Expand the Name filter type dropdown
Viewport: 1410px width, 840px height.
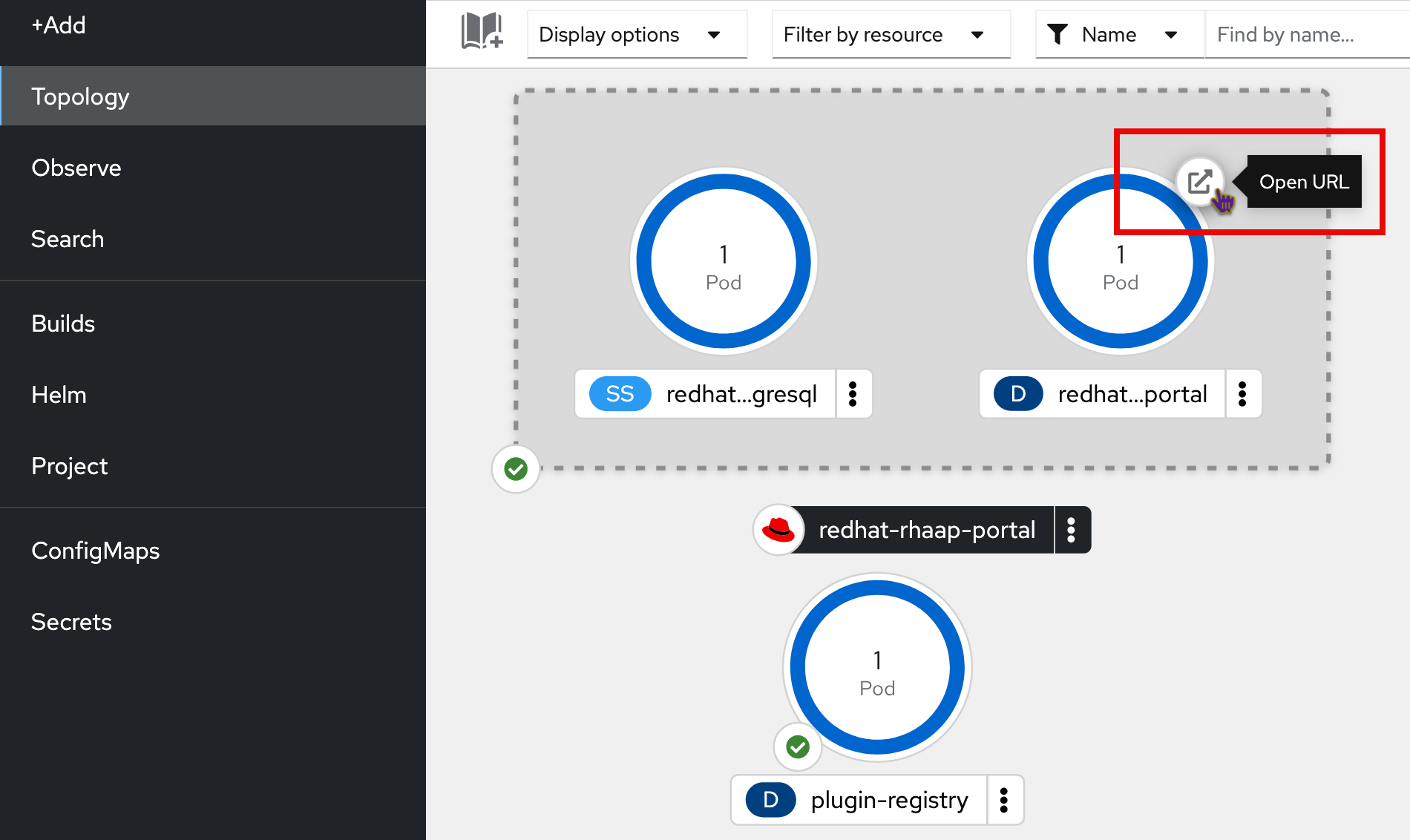pyautogui.click(x=1171, y=34)
